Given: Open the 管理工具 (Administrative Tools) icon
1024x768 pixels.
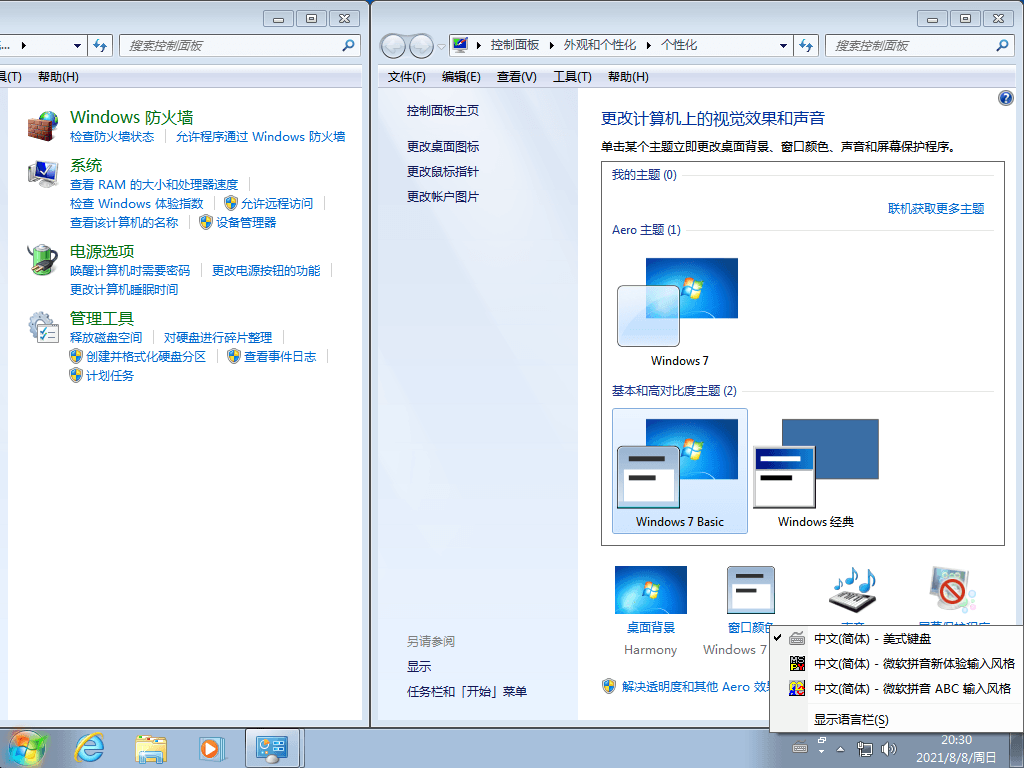Looking at the screenshot, I should pos(42,325).
